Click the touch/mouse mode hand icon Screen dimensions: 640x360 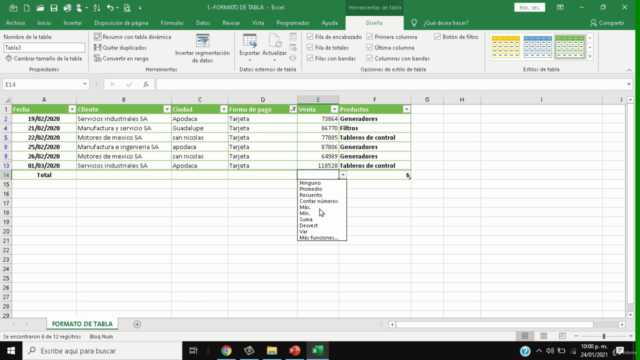point(79,8)
